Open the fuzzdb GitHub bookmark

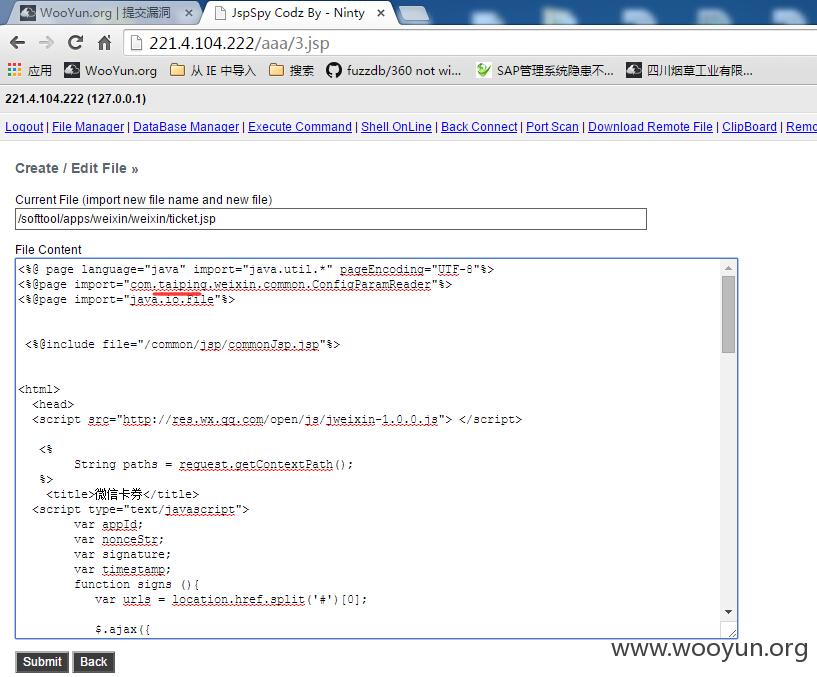pos(393,70)
